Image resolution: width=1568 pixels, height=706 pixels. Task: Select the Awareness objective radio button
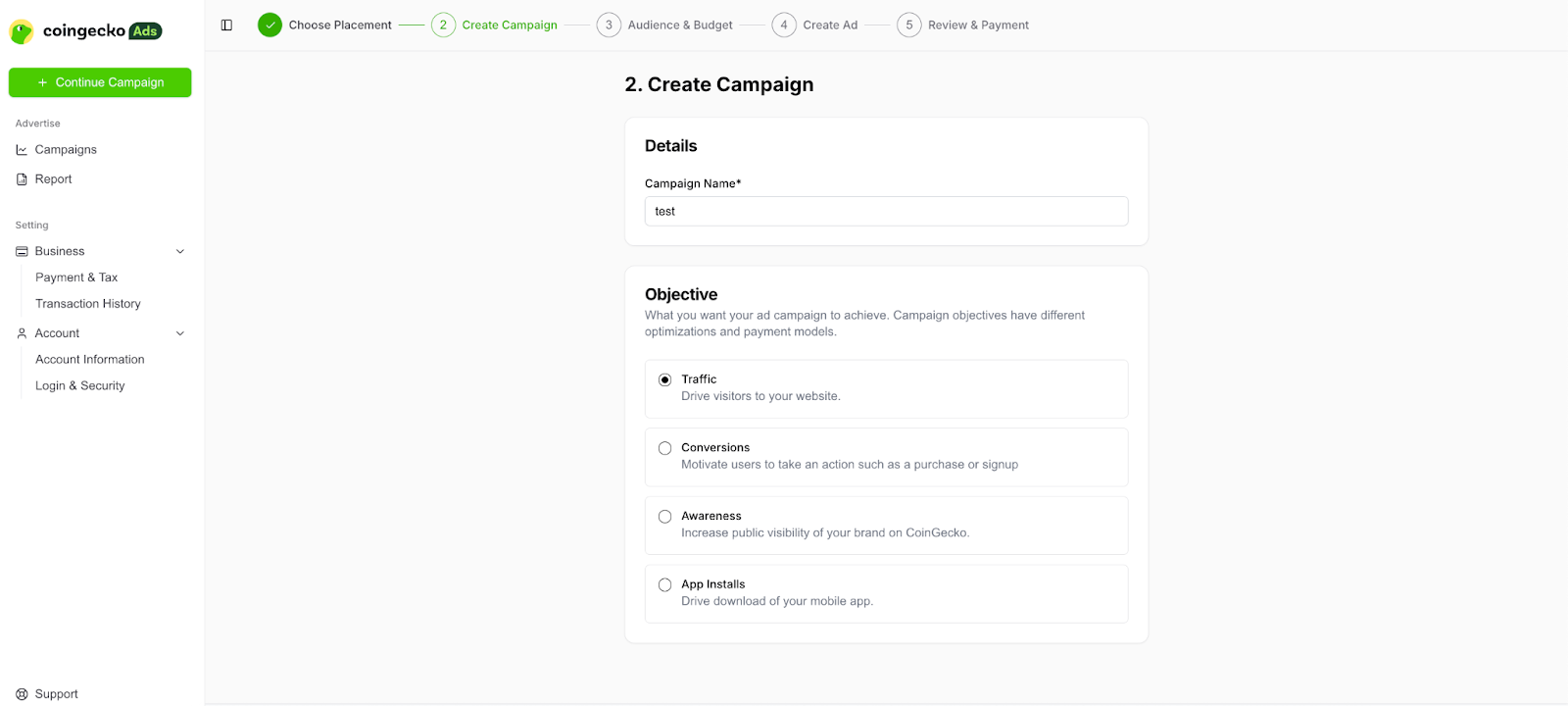pyautogui.click(x=665, y=517)
